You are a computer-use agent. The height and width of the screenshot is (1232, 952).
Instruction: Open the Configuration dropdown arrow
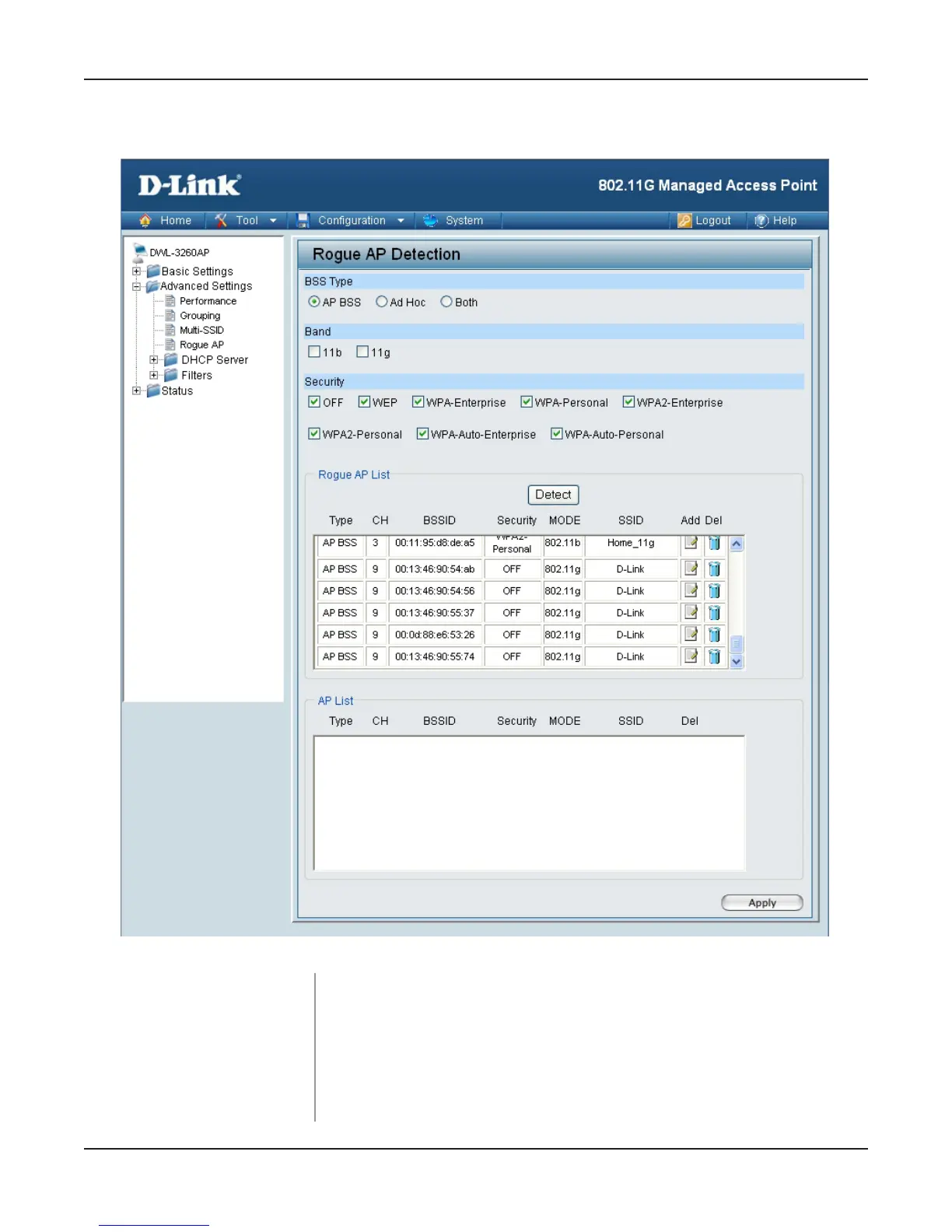(x=401, y=221)
